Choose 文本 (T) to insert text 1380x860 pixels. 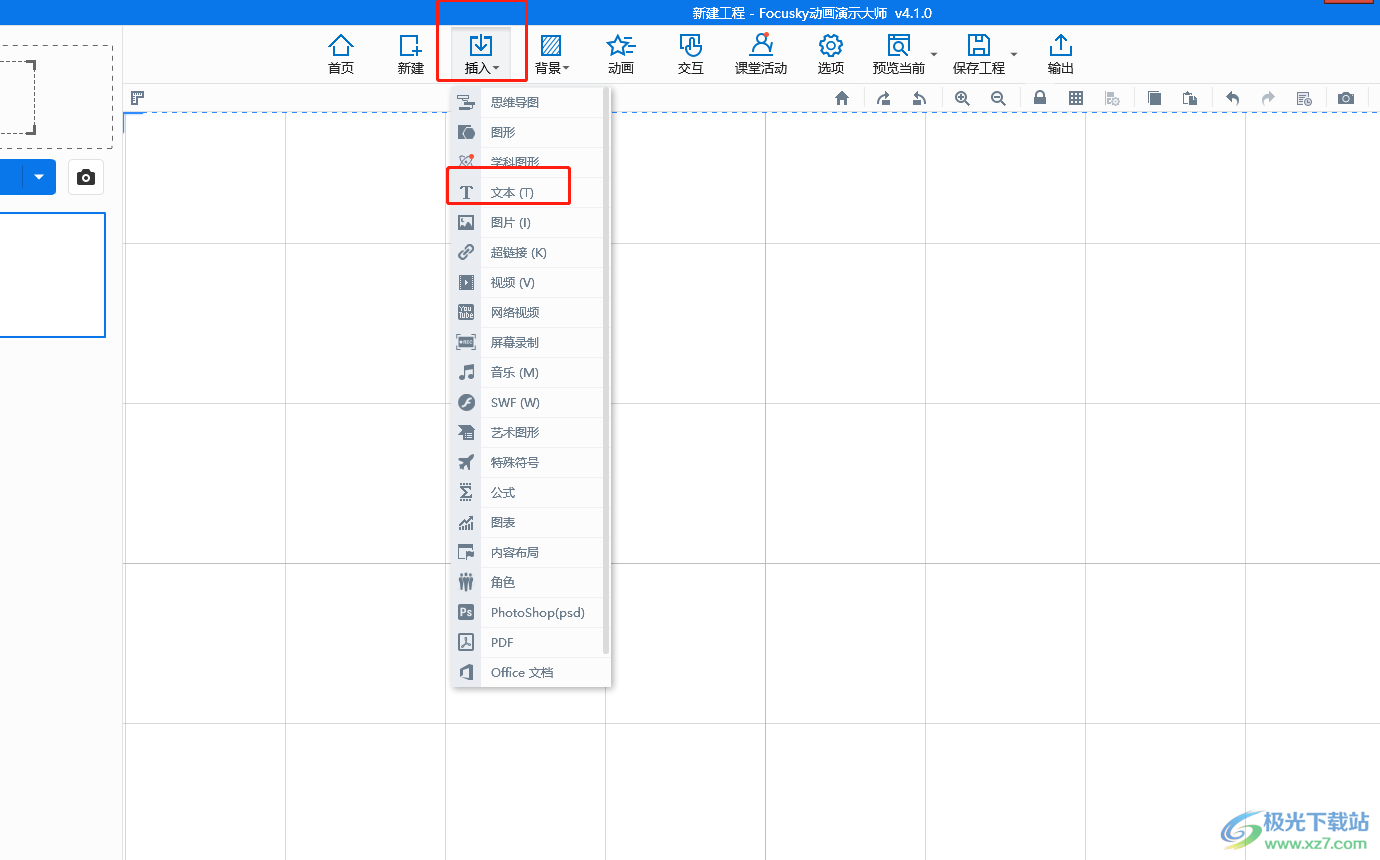click(x=528, y=192)
